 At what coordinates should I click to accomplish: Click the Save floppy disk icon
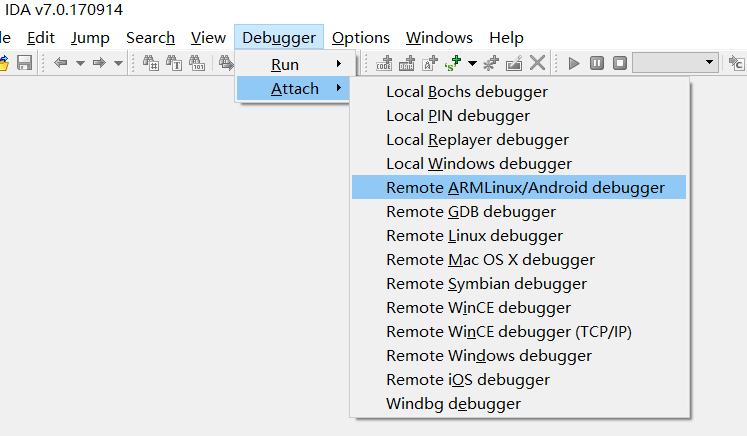tap(24, 63)
